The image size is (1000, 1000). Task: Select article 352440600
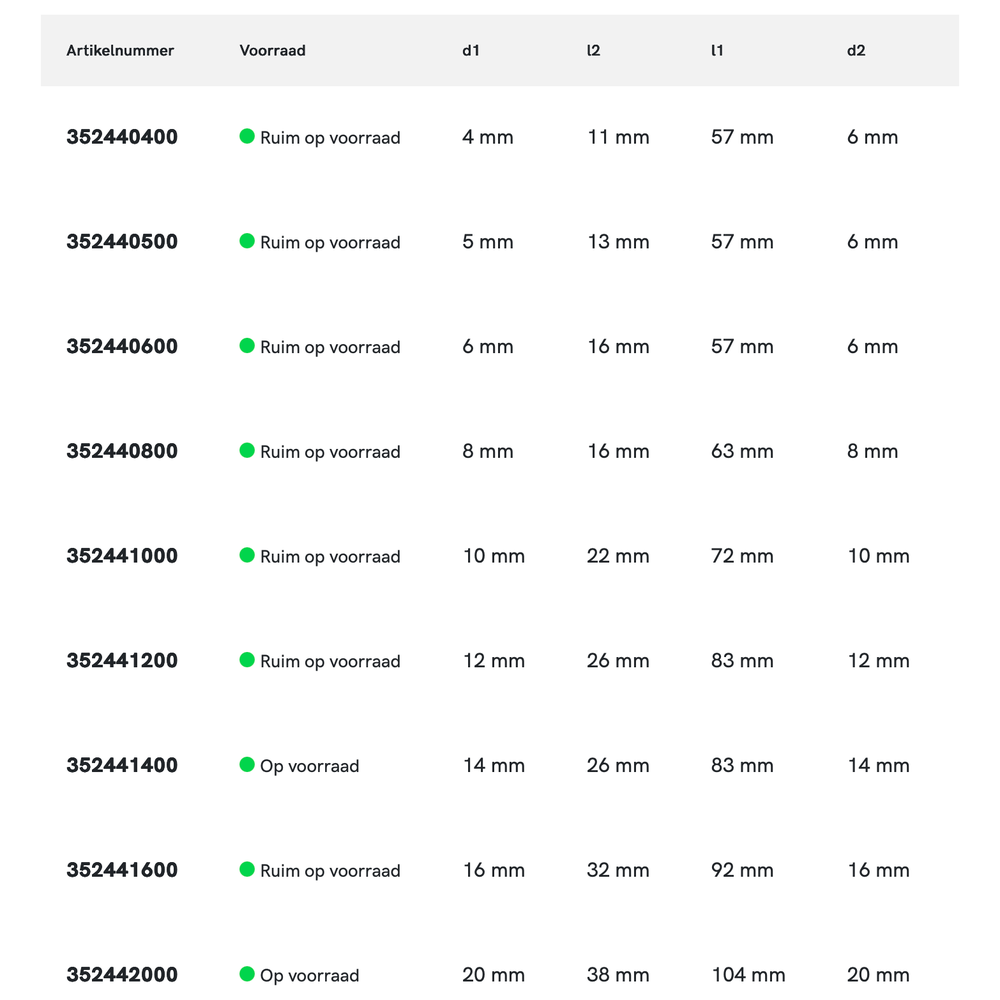pyautogui.click(x=122, y=347)
